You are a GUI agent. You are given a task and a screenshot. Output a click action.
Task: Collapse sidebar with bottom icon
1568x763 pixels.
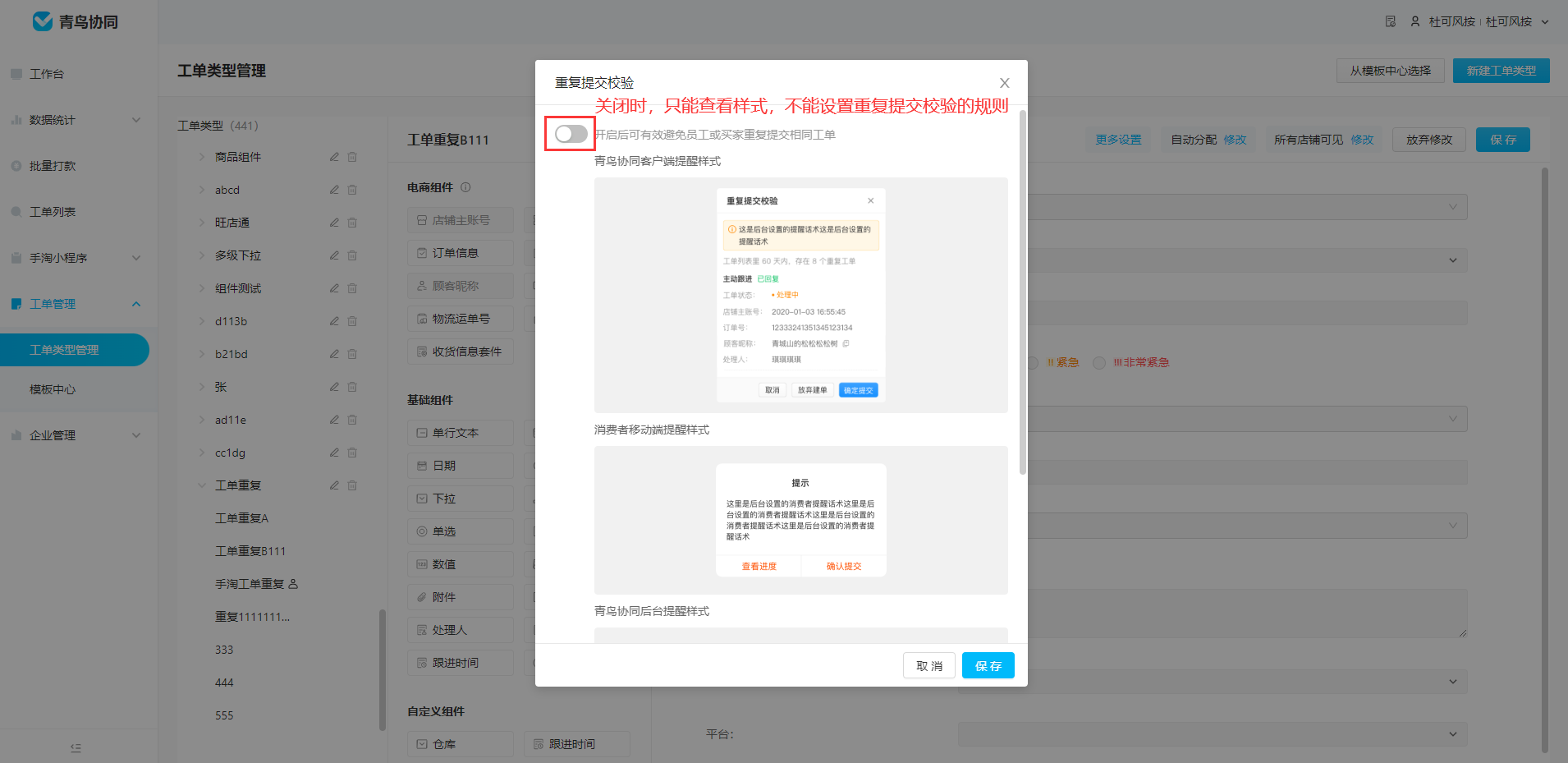tap(76, 747)
